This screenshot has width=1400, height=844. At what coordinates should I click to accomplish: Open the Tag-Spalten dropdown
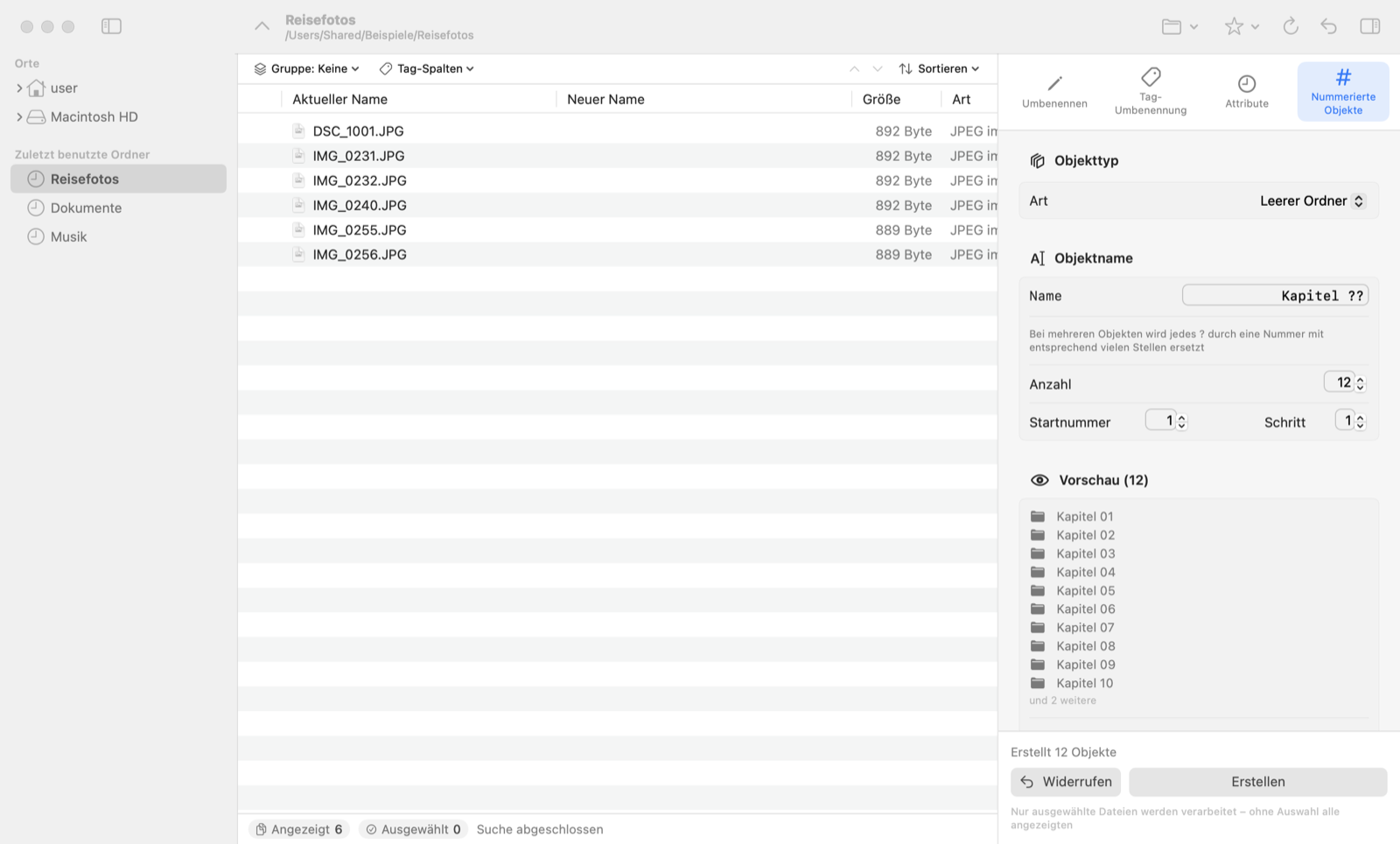coord(426,68)
